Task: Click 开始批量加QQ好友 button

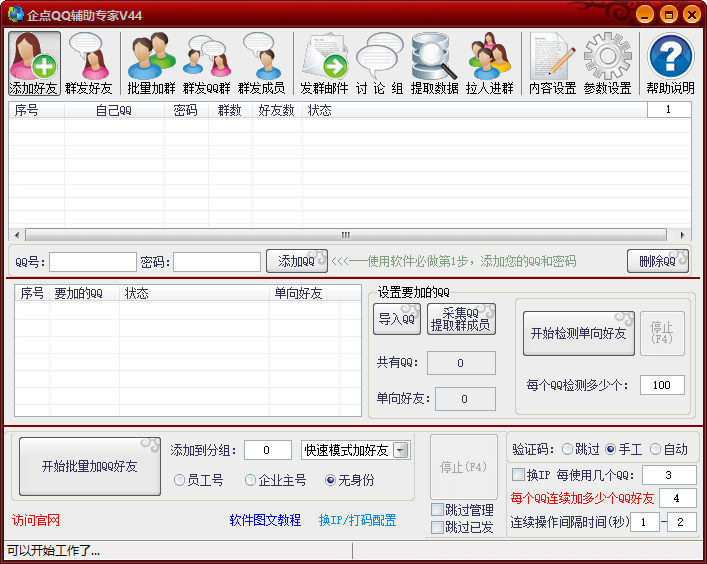Action: coord(90,466)
